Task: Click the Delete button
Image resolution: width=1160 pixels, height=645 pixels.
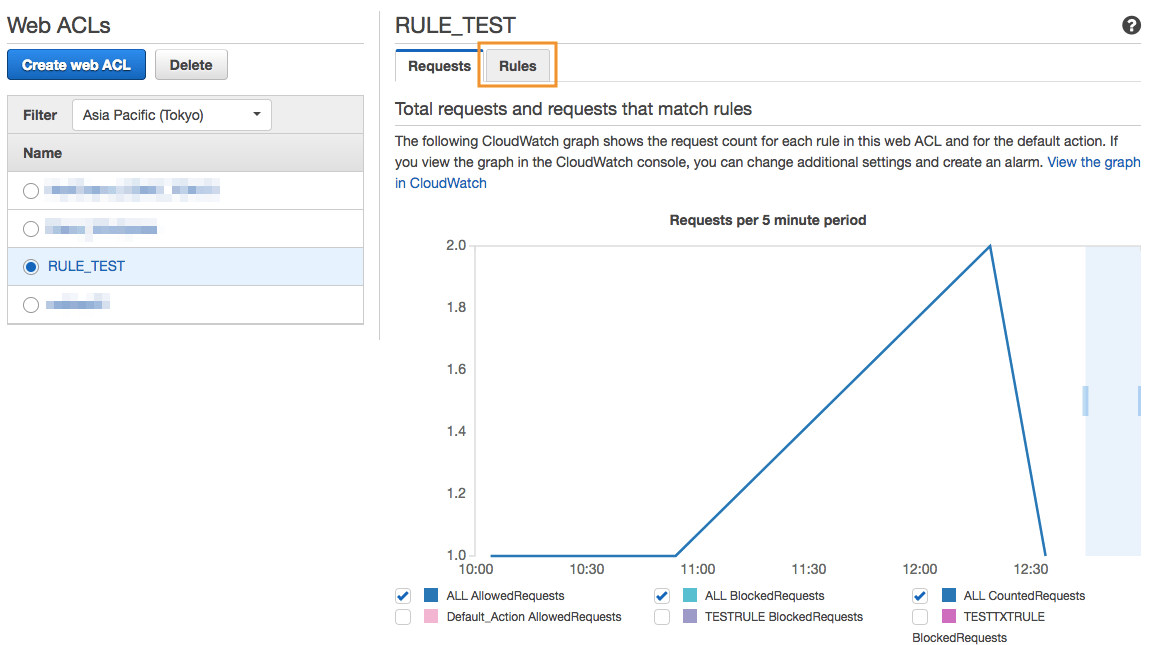Action: tap(191, 65)
